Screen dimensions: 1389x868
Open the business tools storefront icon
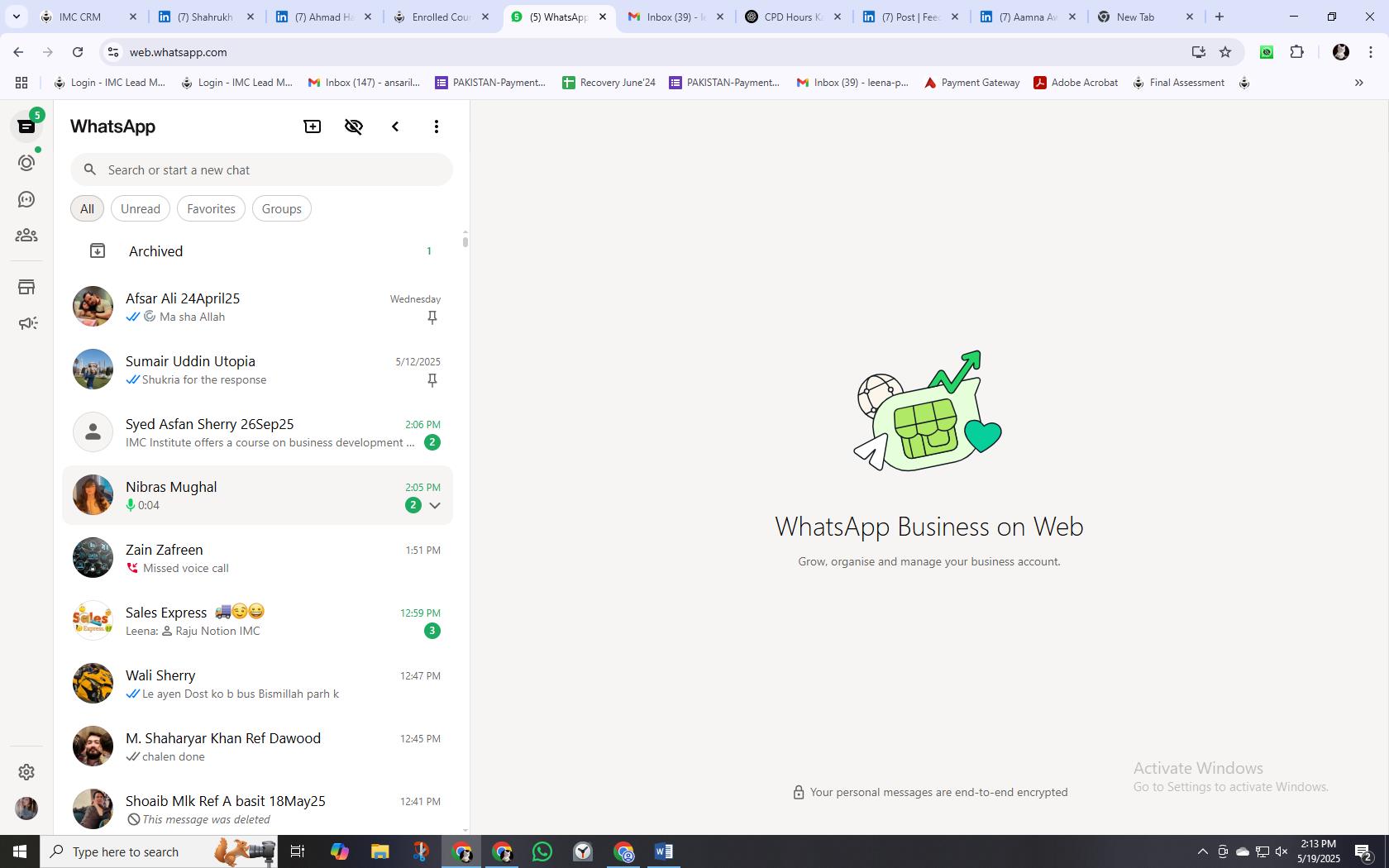[x=26, y=287]
